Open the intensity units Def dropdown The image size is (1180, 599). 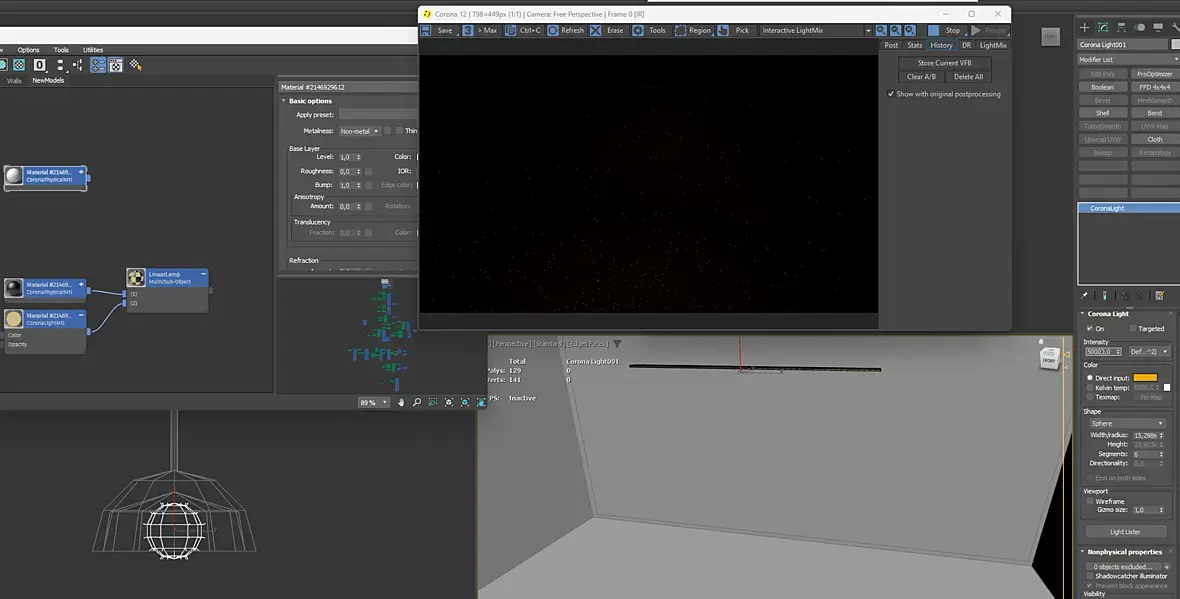(x=1148, y=351)
